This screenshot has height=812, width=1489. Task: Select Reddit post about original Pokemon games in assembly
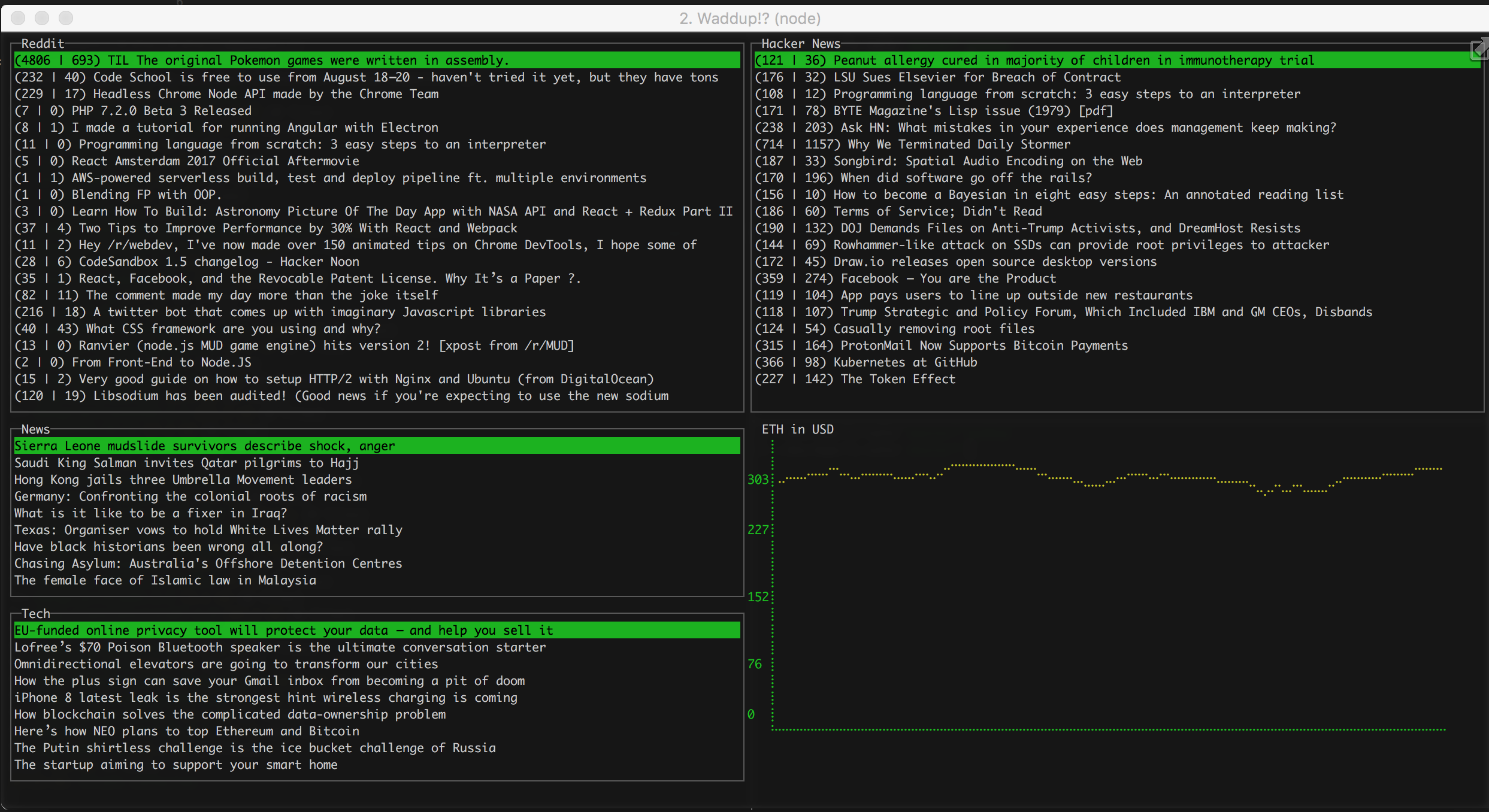tap(377, 60)
